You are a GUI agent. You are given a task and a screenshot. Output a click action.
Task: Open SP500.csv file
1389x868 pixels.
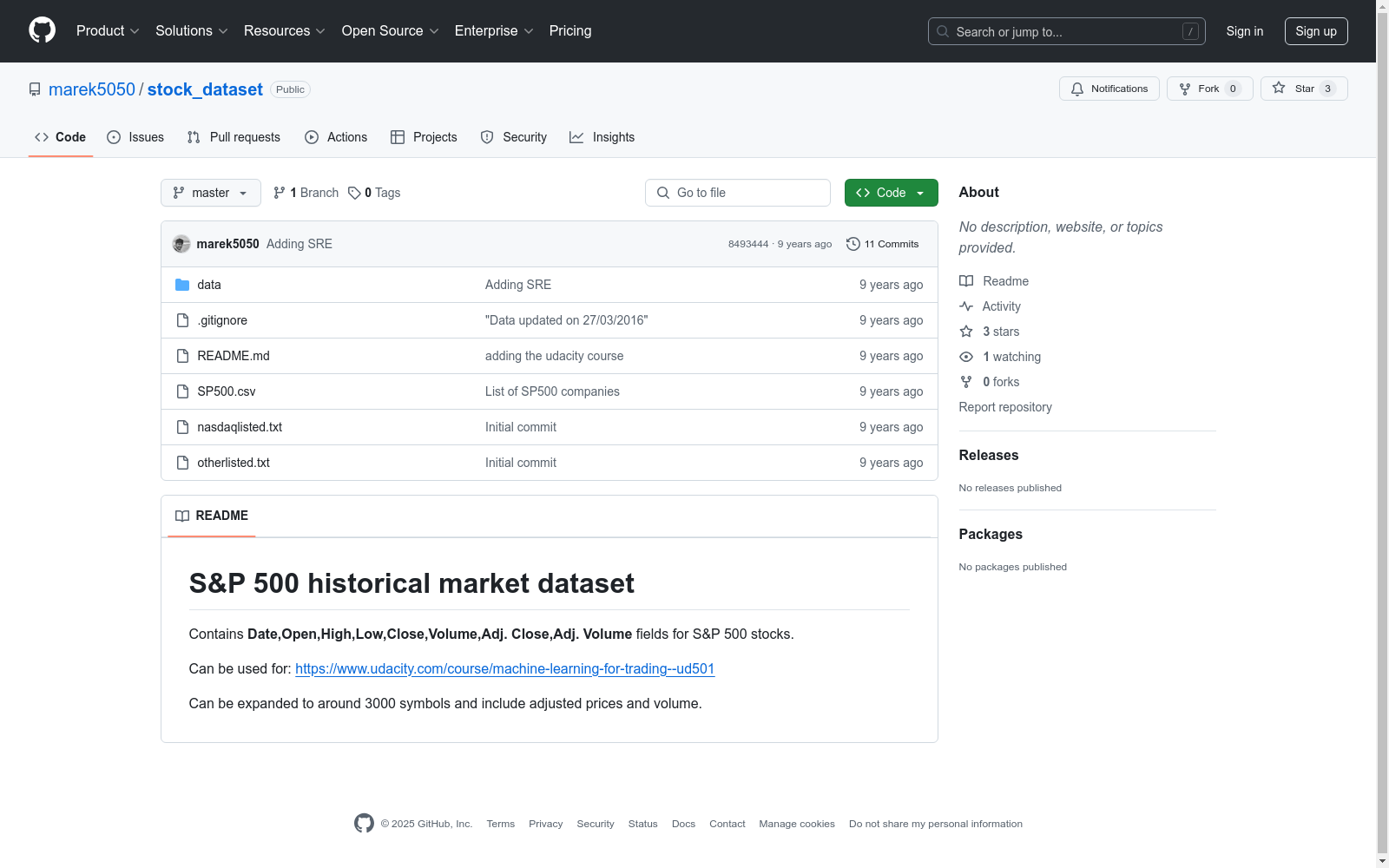tap(227, 391)
